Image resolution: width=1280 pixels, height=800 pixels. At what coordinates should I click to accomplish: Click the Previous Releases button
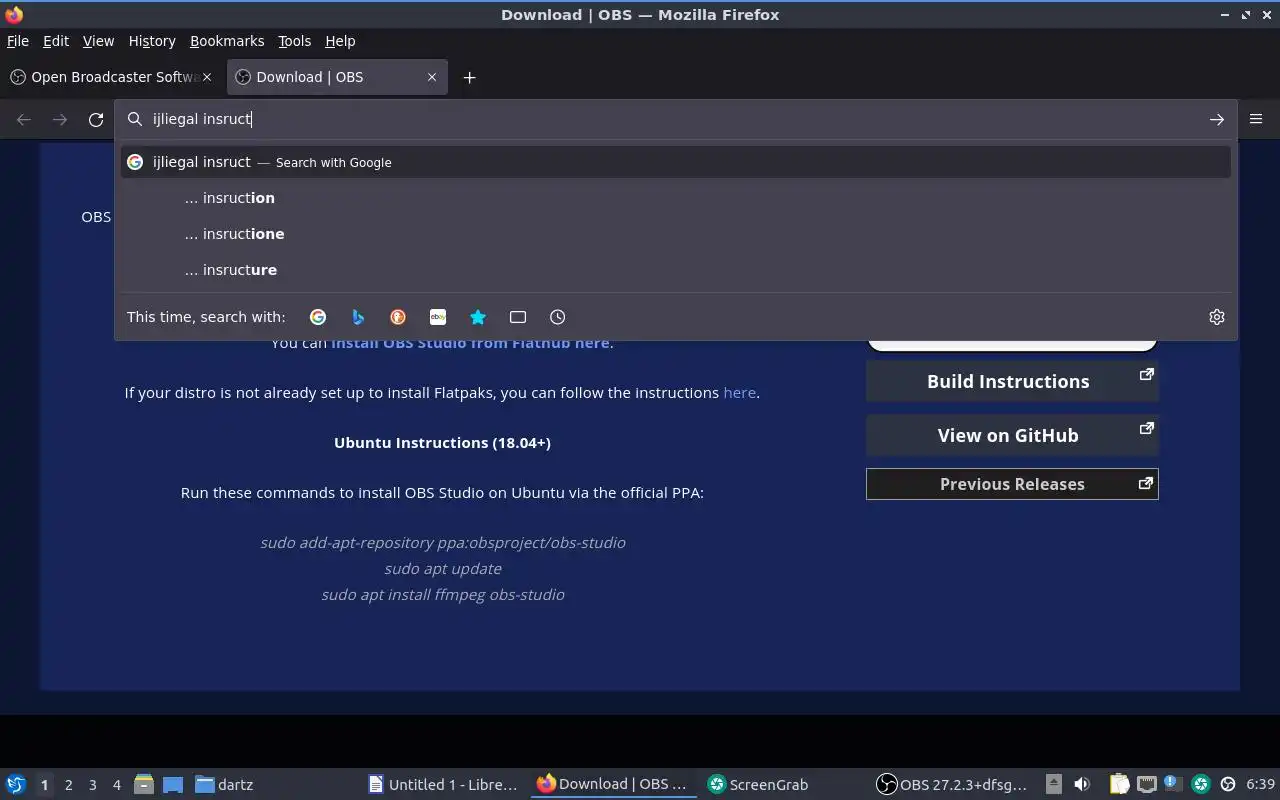tap(1012, 484)
